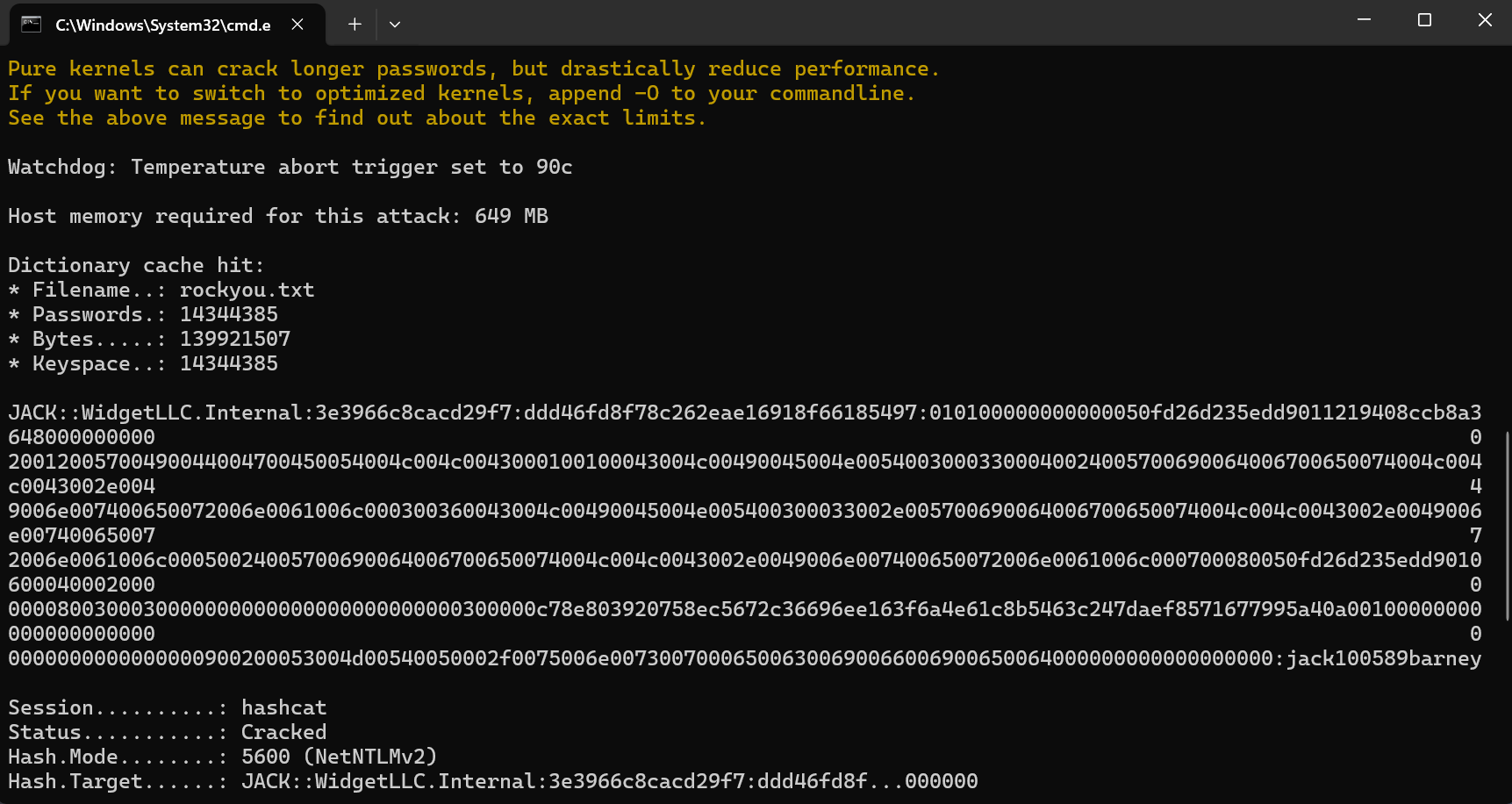
Task: Click the rockyou.txt filename text
Action: coord(247,290)
